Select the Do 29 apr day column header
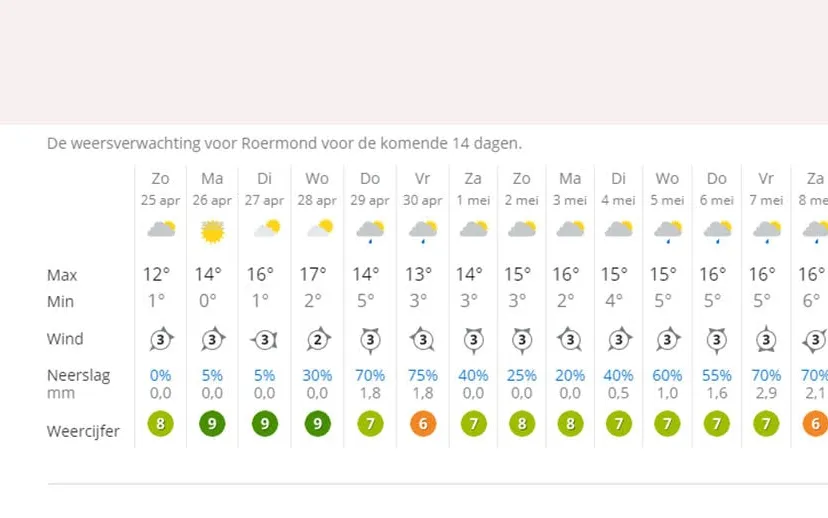The width and height of the screenshot is (828, 518). (370, 188)
